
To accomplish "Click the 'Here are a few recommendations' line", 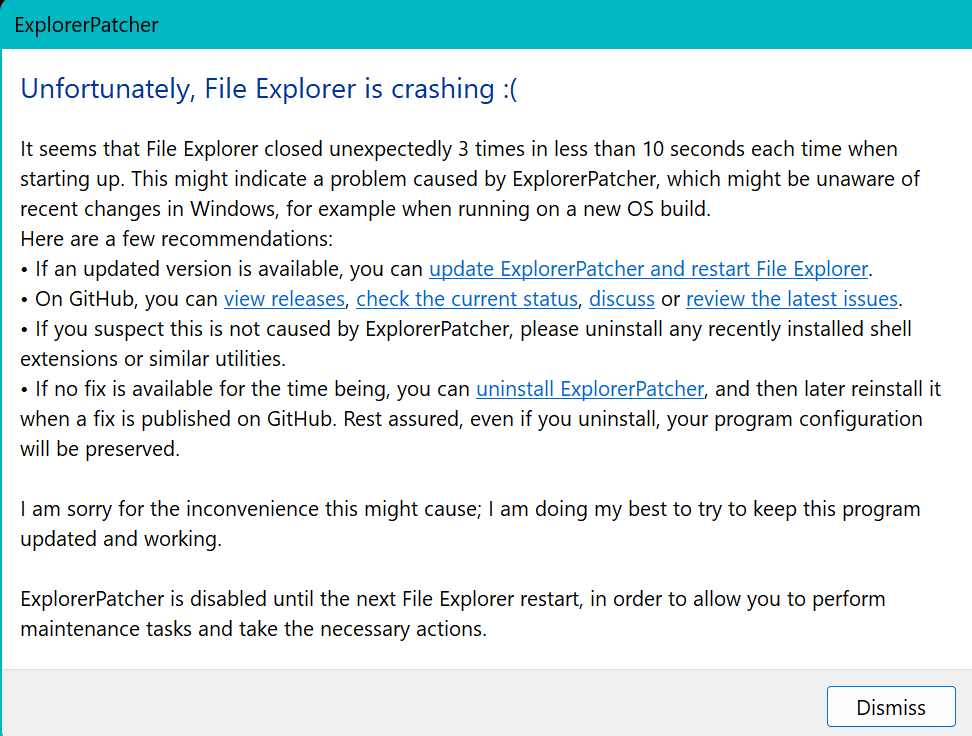I will [177, 239].
